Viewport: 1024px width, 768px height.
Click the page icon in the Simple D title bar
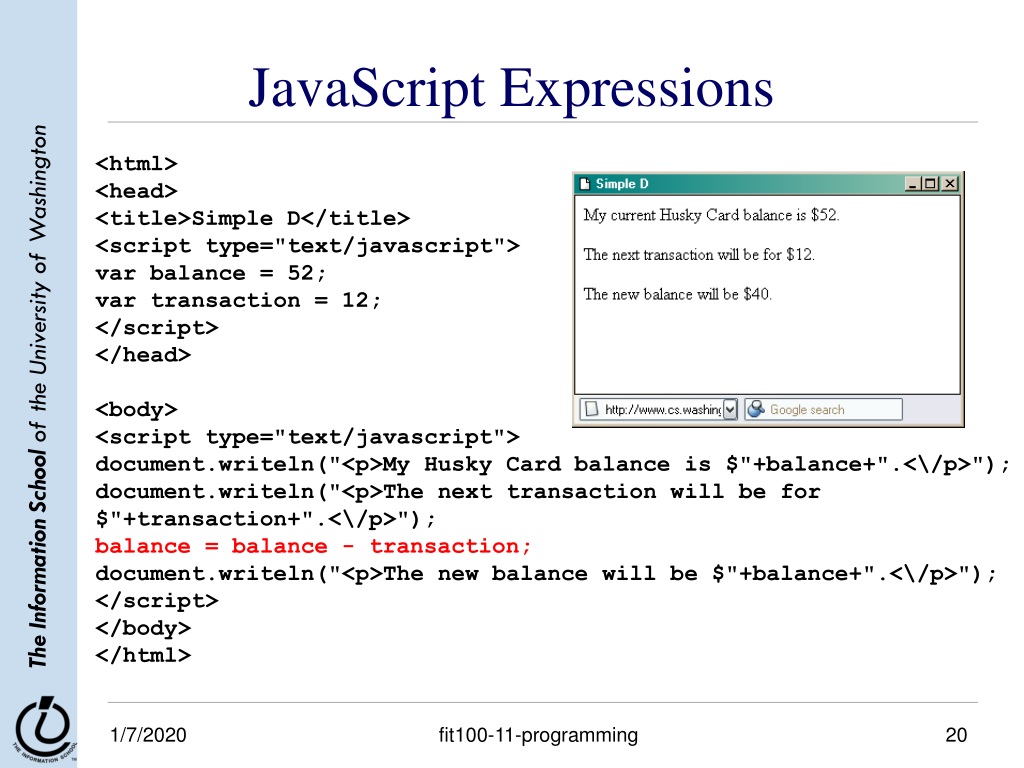pyautogui.click(x=585, y=184)
